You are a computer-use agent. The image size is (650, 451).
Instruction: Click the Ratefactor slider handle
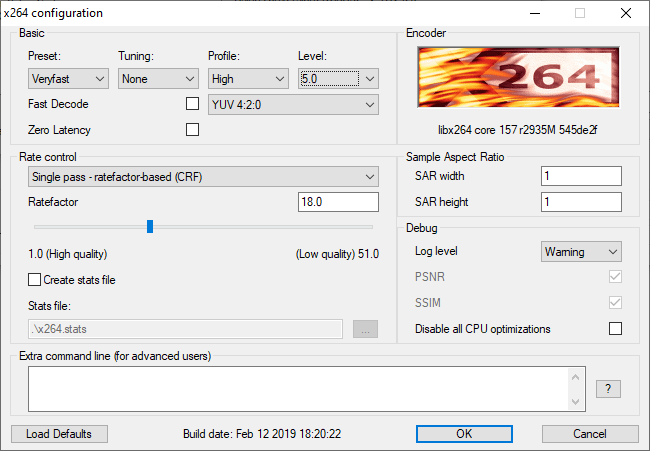pos(150,227)
